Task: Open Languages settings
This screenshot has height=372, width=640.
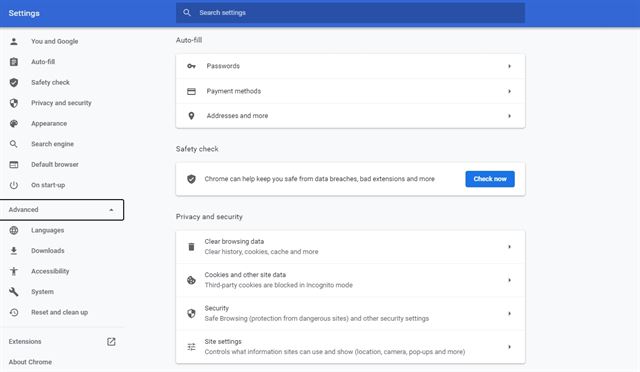Action: point(47,230)
